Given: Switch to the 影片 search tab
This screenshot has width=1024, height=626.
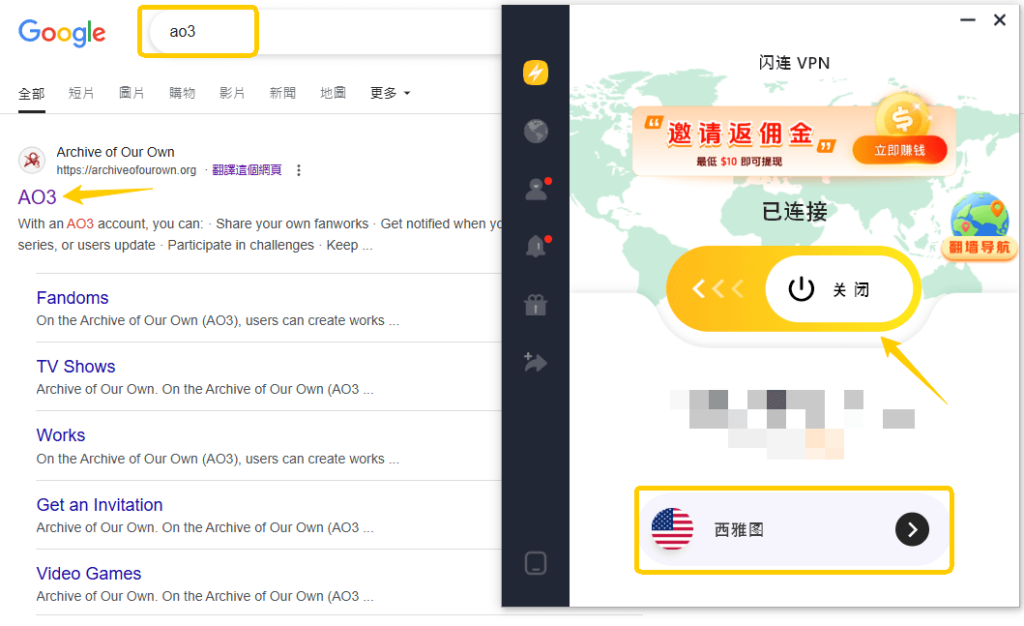Looking at the screenshot, I should click(x=232, y=93).
